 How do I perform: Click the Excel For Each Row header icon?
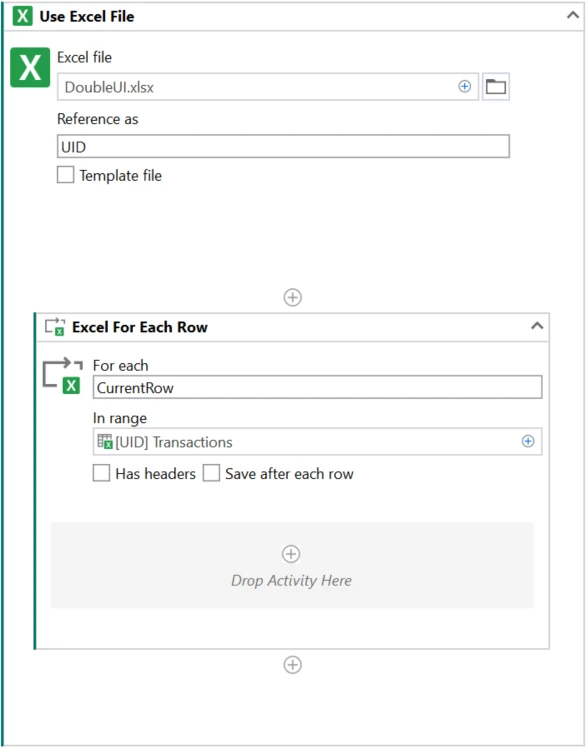coord(55,327)
